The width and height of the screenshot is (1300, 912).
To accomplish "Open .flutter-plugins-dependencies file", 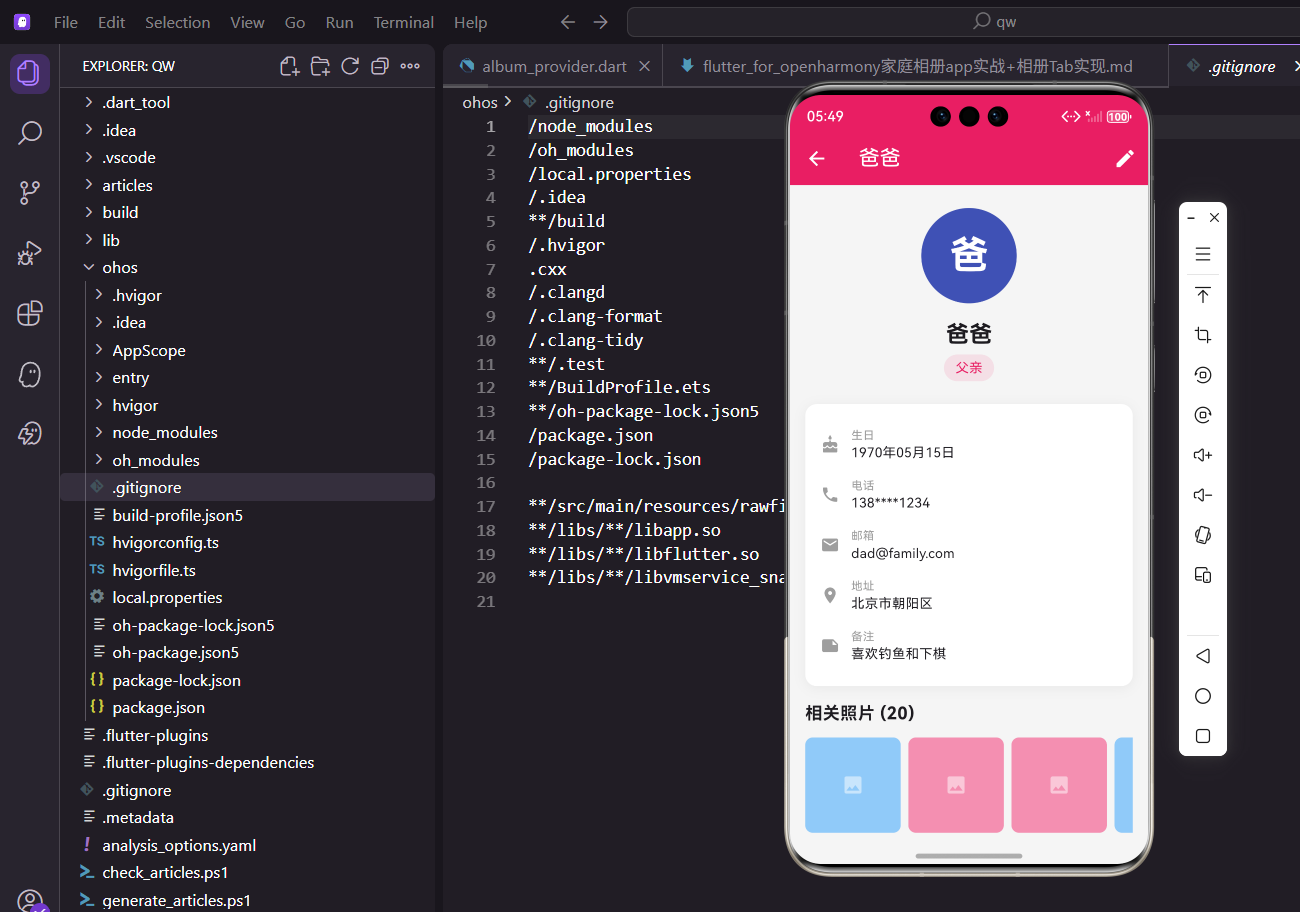I will [x=247, y=763].
